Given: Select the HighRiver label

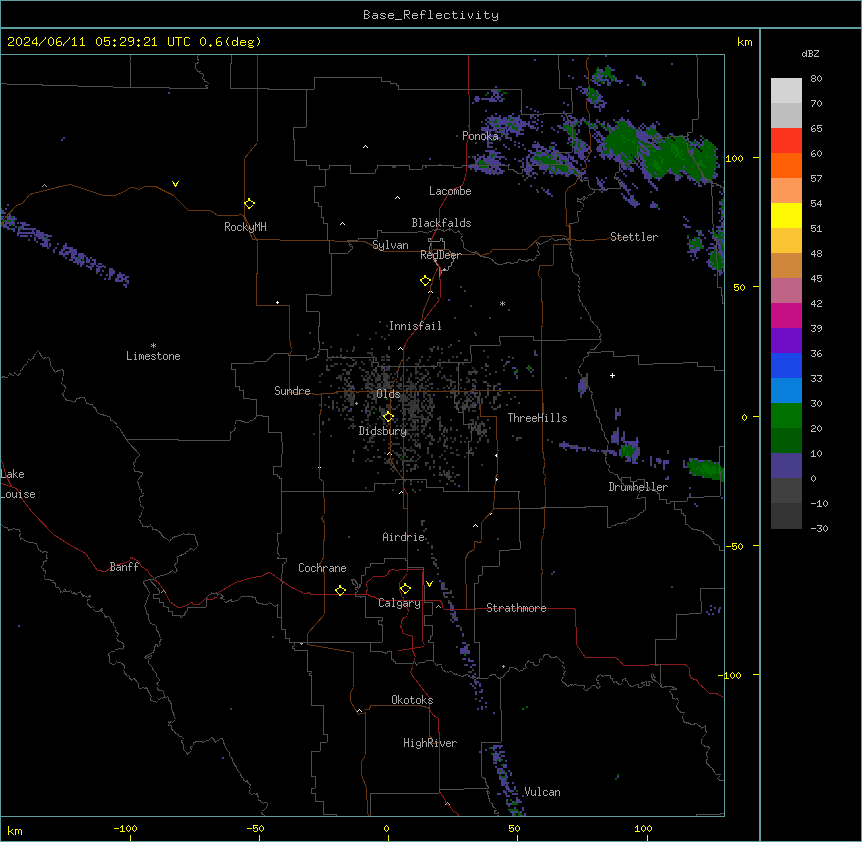Looking at the screenshot, I should [430, 743].
